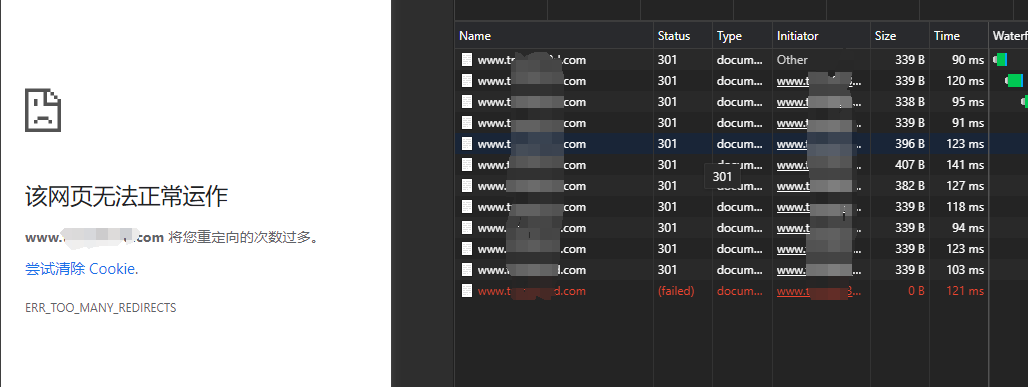The height and width of the screenshot is (387, 1028).
Task: Click the document icon of the 396 B request
Action: point(467,144)
